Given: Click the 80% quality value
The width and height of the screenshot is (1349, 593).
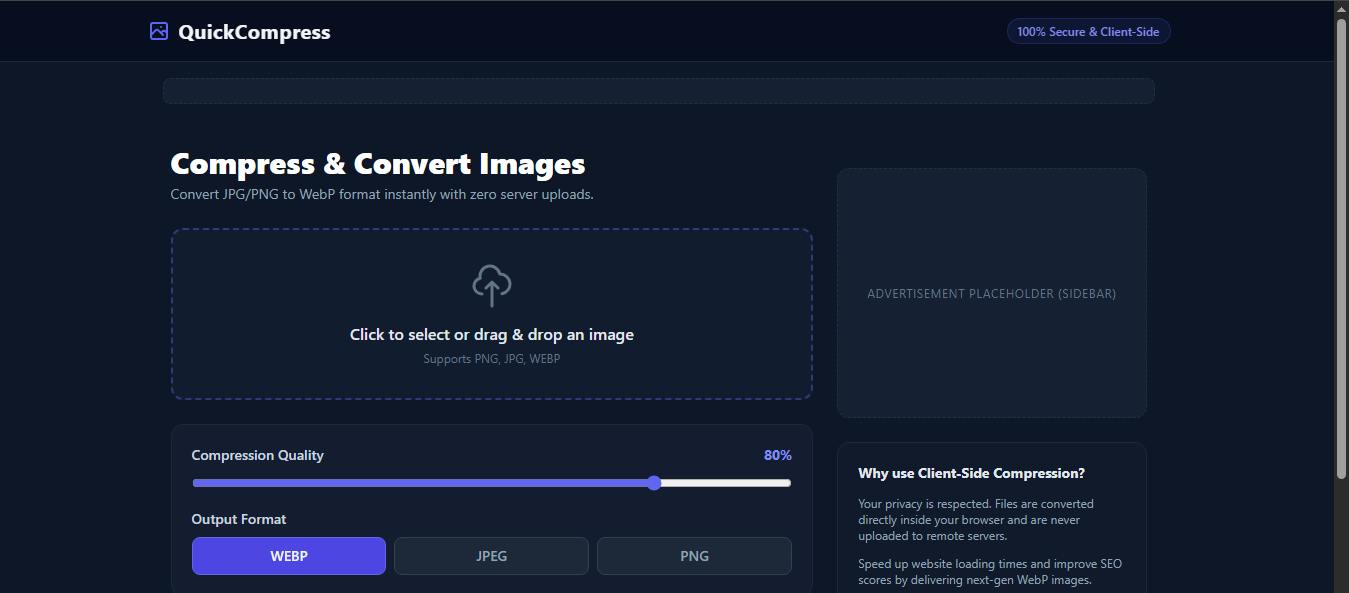Looking at the screenshot, I should coord(778,455).
